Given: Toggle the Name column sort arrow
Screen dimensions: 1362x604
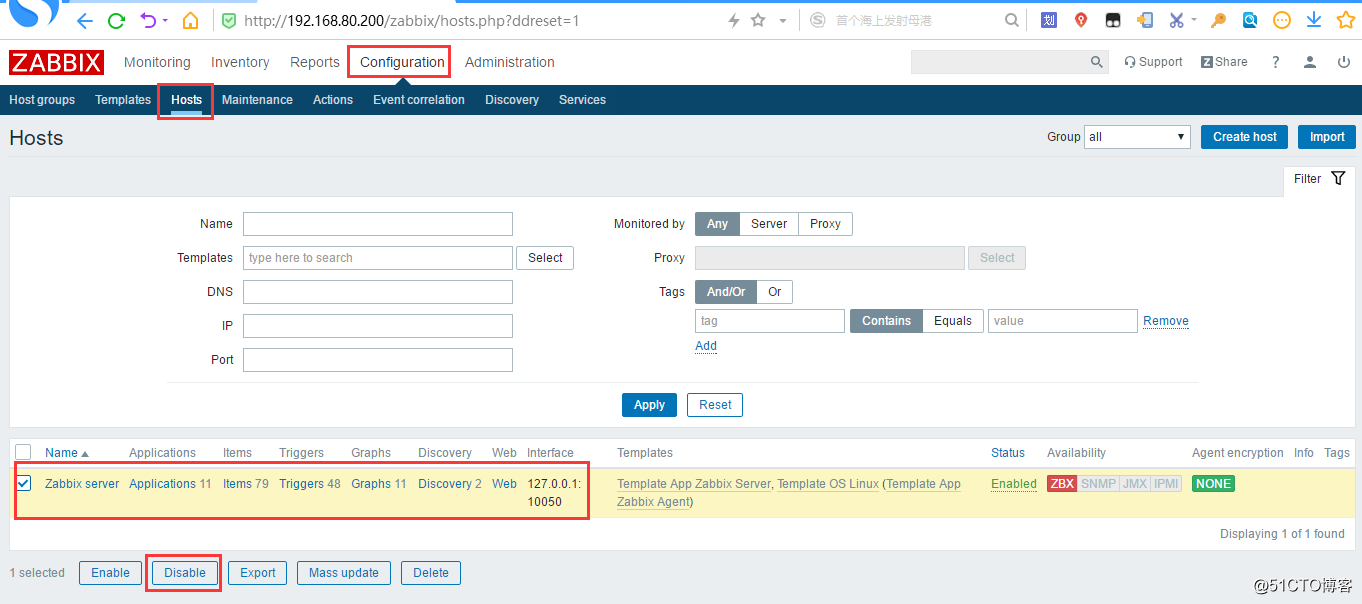Looking at the screenshot, I should (x=83, y=452).
